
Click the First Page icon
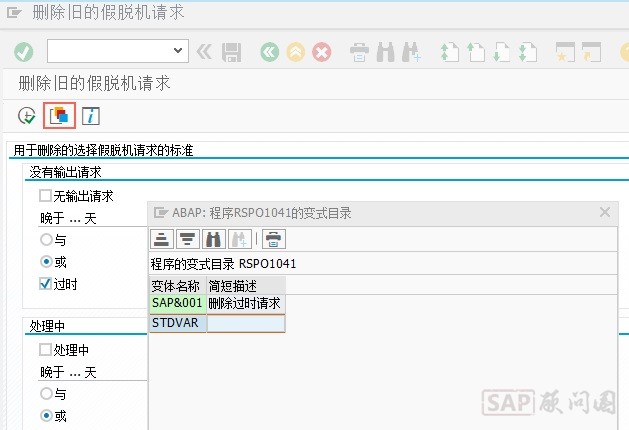point(450,52)
